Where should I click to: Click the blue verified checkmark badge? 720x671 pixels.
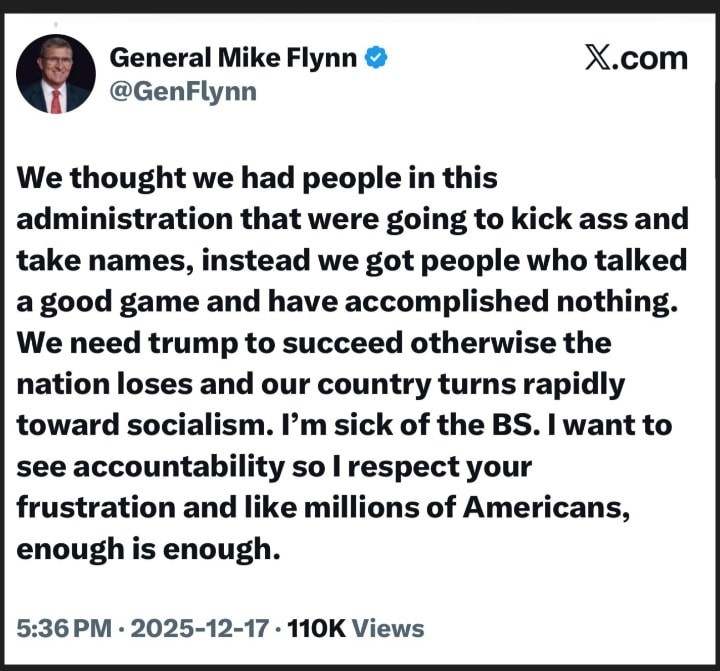[376, 58]
